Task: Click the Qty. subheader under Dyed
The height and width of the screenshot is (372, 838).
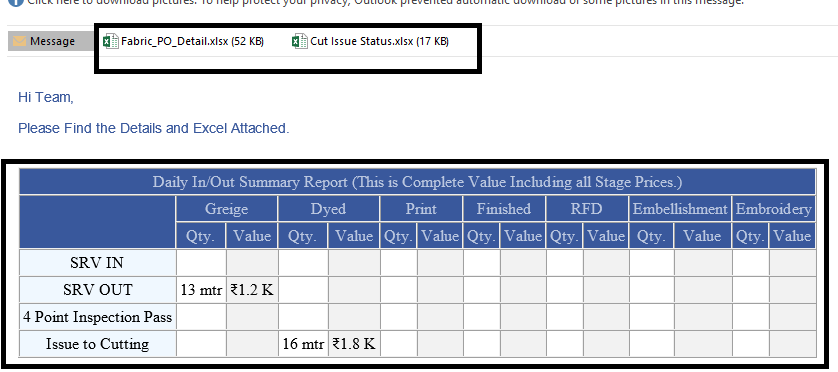Action: (x=303, y=236)
